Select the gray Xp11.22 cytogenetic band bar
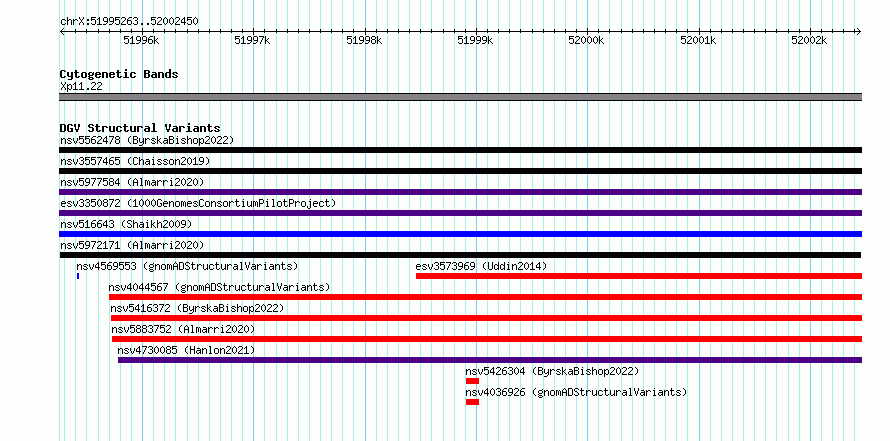Image resolution: width=890 pixels, height=441 pixels. click(460, 97)
